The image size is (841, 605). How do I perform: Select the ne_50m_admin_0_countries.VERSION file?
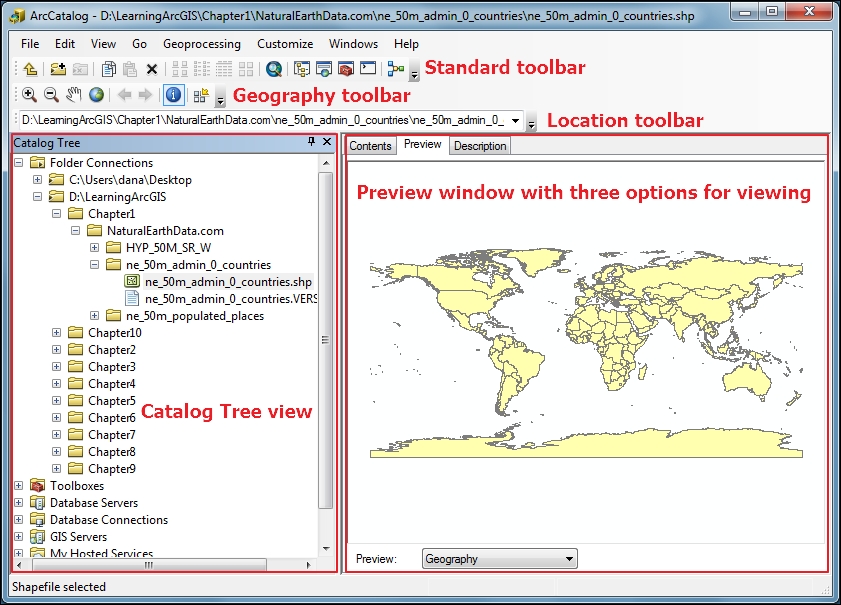pos(231,299)
